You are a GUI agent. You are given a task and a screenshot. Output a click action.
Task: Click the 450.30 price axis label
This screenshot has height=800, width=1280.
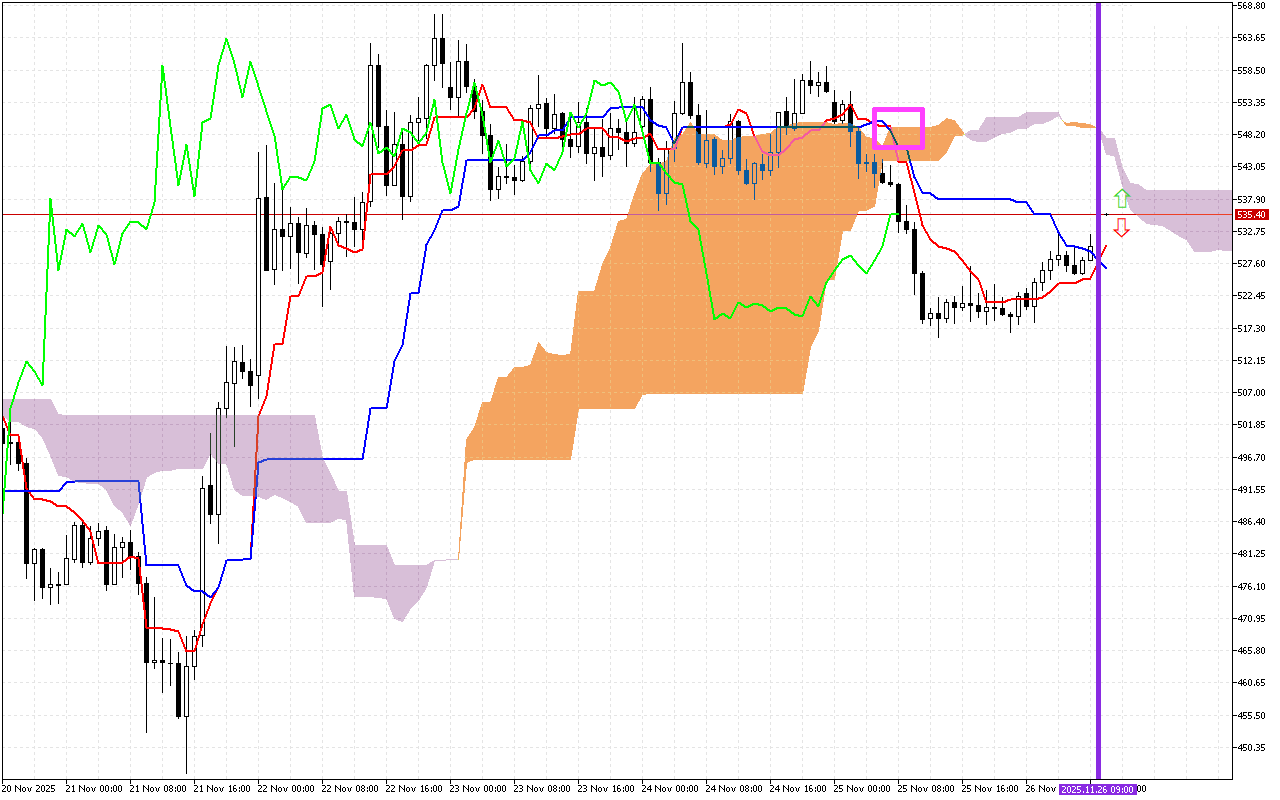coord(1251,747)
